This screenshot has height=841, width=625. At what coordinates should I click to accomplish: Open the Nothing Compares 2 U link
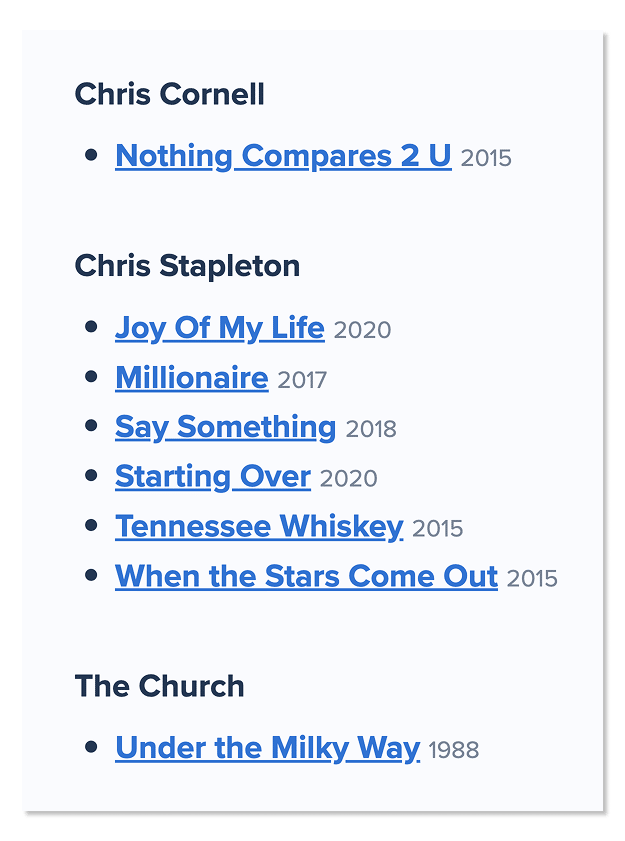click(x=283, y=157)
